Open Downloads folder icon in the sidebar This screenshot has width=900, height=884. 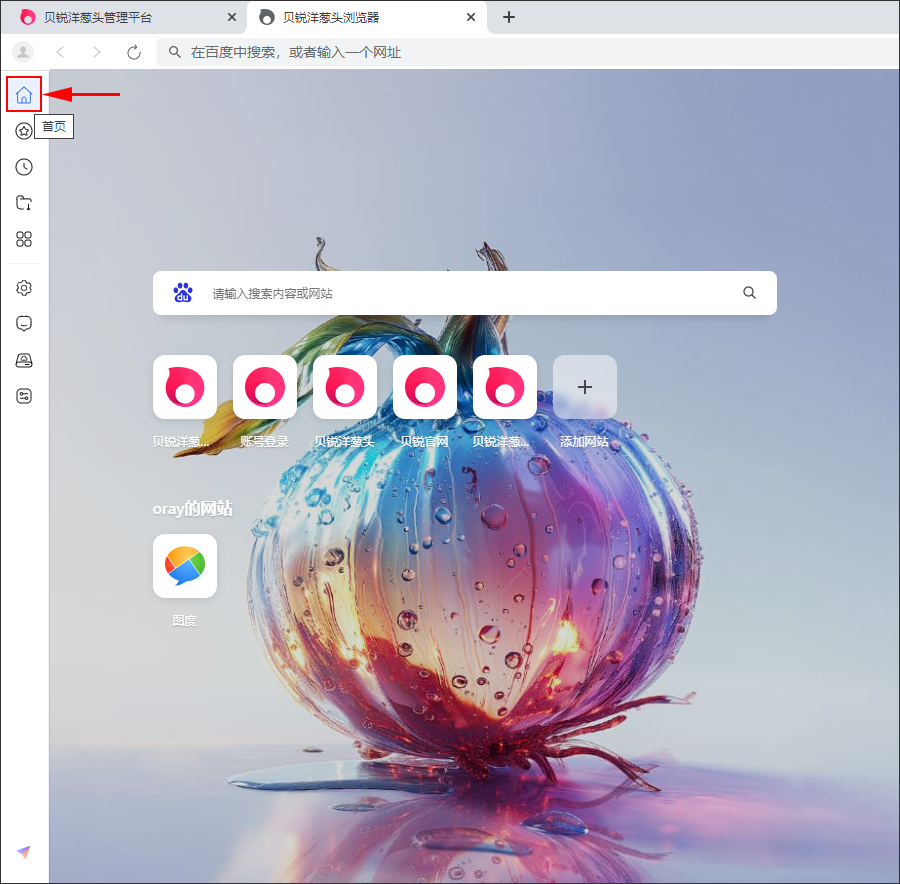click(24, 203)
